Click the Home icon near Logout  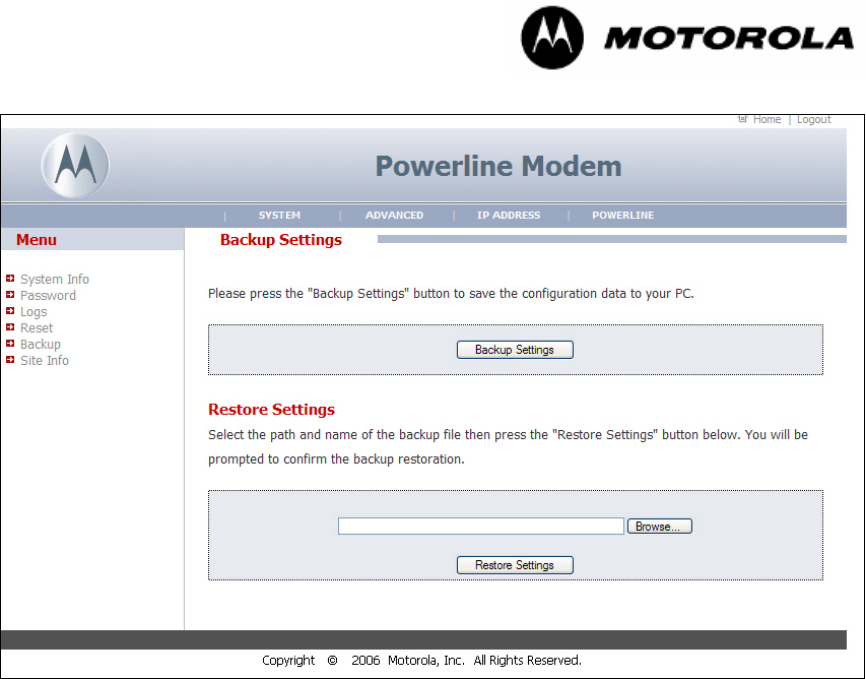tap(743, 119)
